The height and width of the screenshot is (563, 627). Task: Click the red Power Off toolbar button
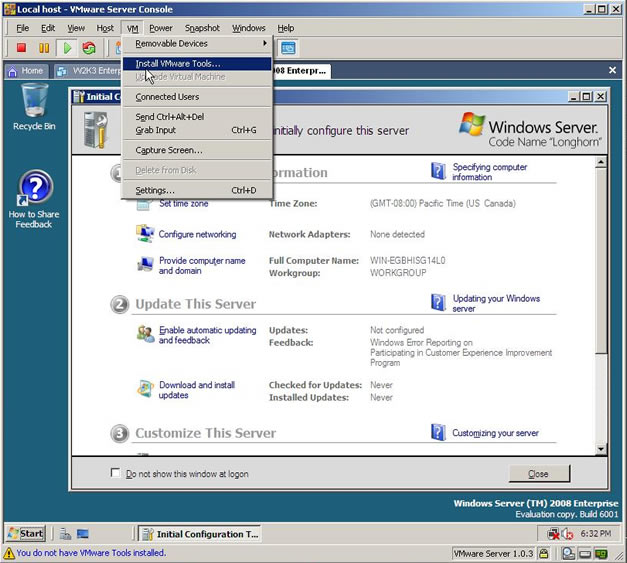pyautogui.click(x=21, y=48)
